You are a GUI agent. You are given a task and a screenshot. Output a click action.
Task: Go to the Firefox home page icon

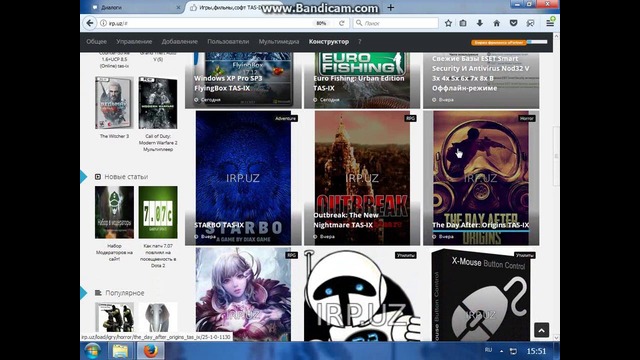tap(496, 23)
